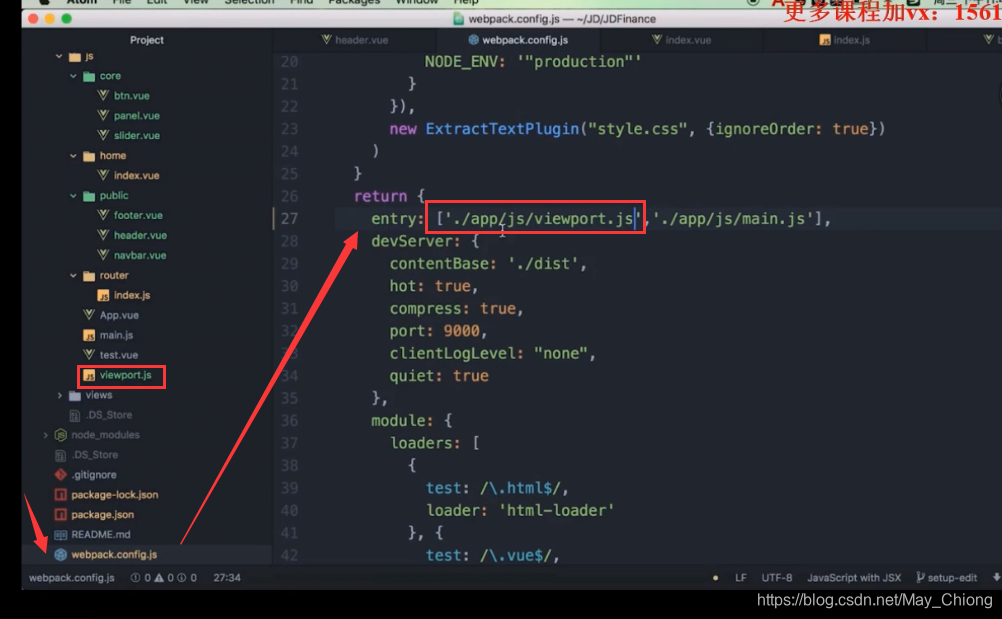This screenshot has height=619, width=1002.
Task: Click the linter error count icon in status bar
Action: 135,577
